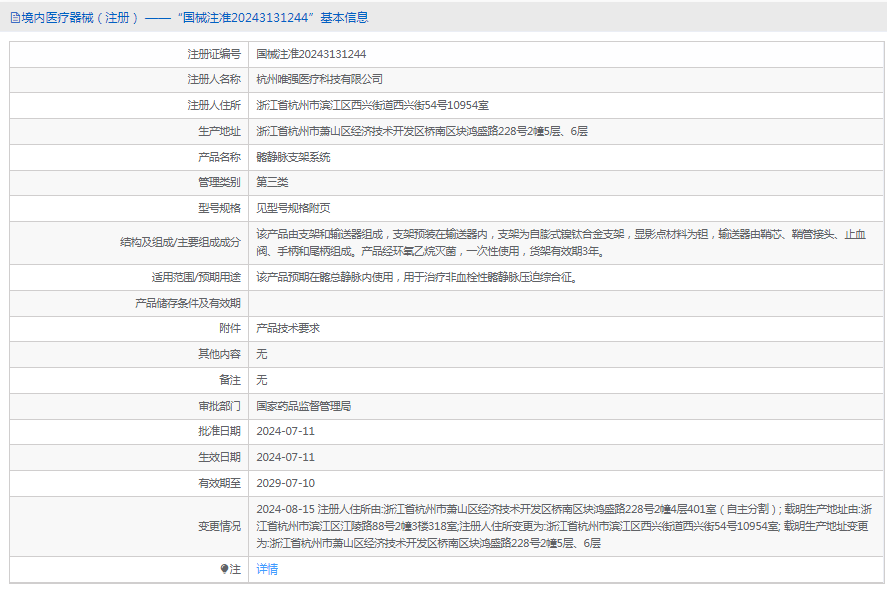Select production address ending 2幢5层、6层
Viewport: 887px width, 589px height.
[422, 131]
